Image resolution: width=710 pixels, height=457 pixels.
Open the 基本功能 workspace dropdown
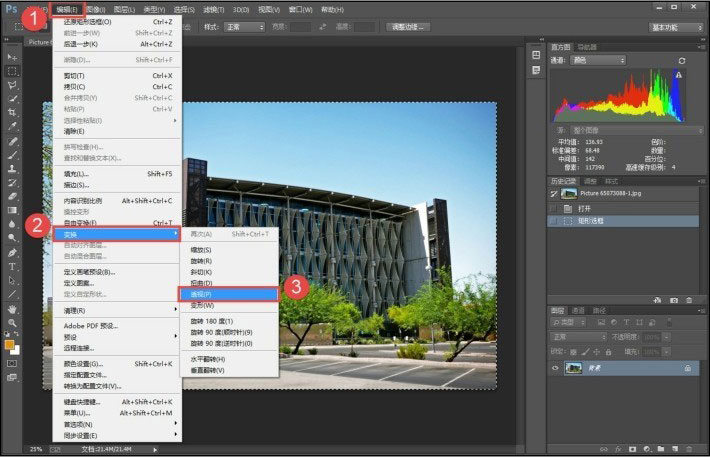click(x=667, y=27)
